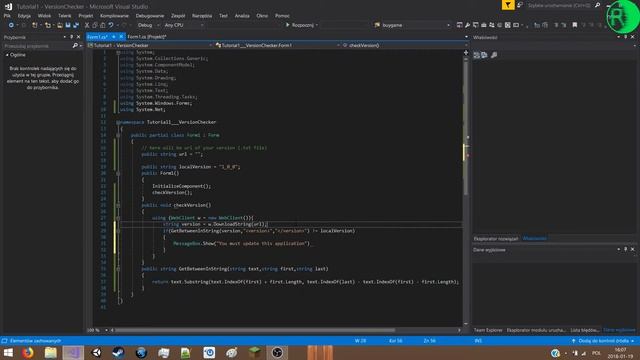Open the Debugowanie menu
Screen dimensions: 640x360
(150, 16)
